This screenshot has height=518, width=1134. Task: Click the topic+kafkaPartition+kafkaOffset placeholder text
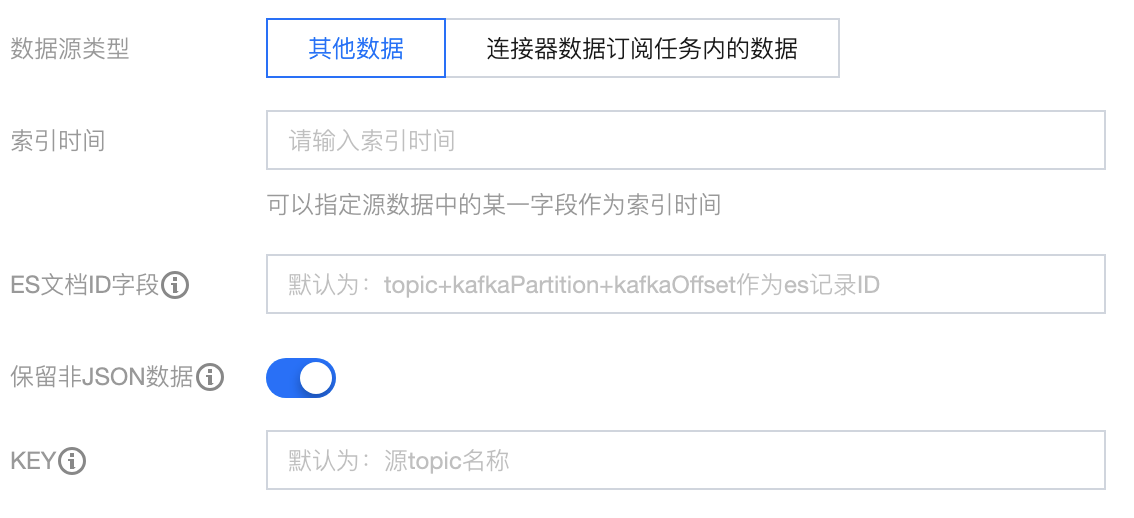(x=584, y=286)
